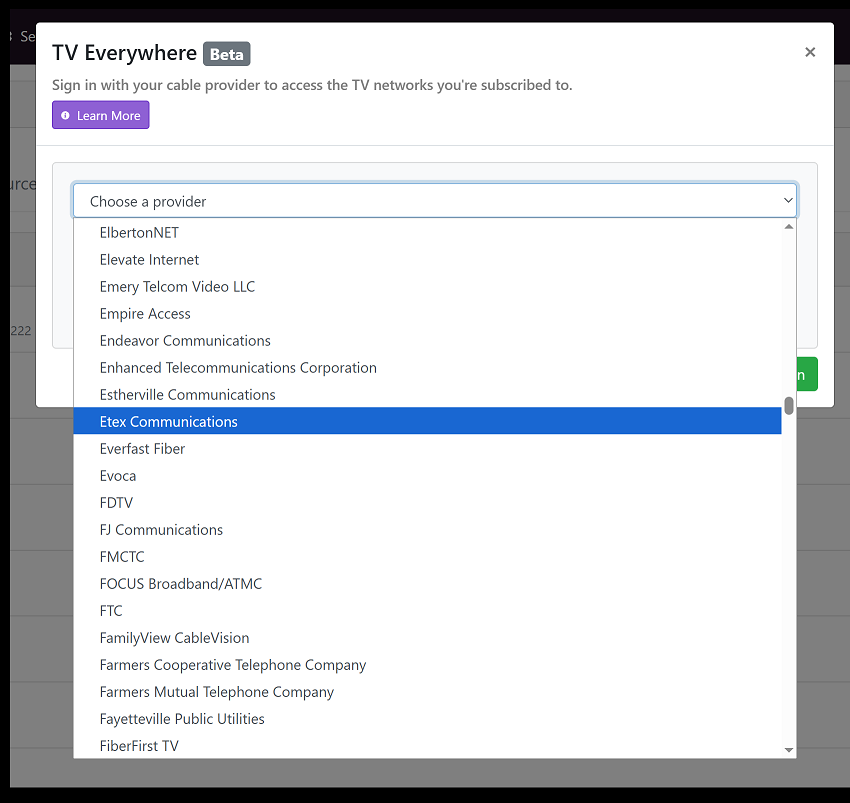Select Emery Telcom Video LLC
Image resolution: width=850 pixels, height=803 pixels.
coord(177,286)
